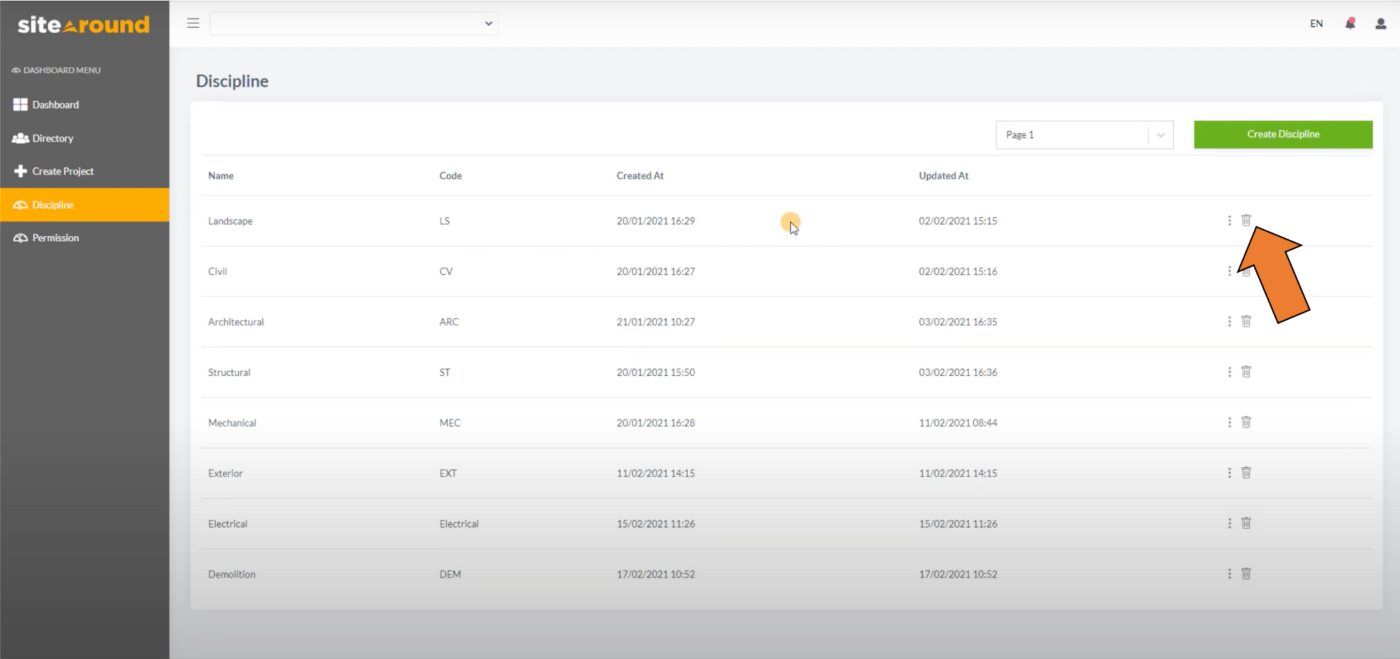Delete the Landscape discipline via trash icon
Screen dimensions: 1400x659
(1246, 220)
